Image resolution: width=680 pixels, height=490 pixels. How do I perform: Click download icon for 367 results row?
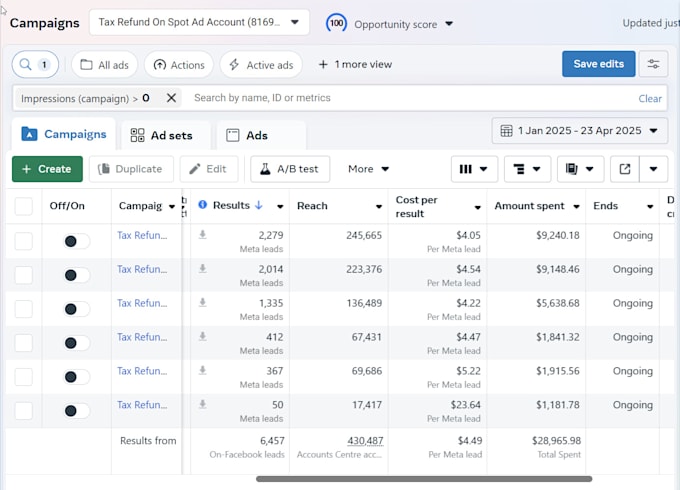click(x=203, y=370)
